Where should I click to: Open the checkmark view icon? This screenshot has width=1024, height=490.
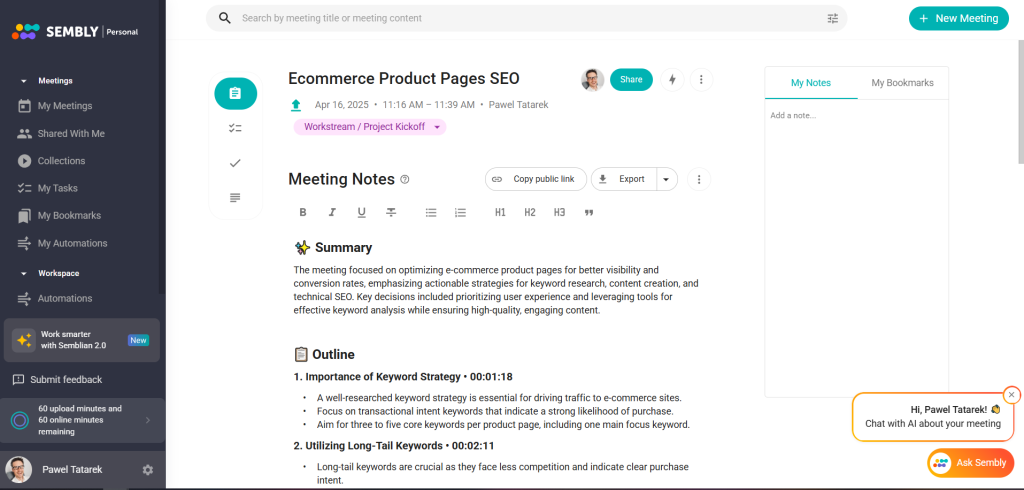coord(235,163)
